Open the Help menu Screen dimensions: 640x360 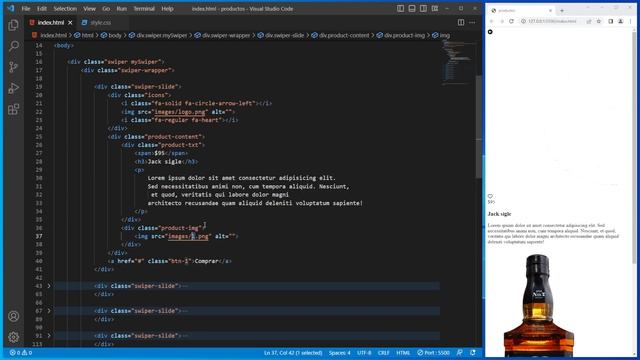167,9
